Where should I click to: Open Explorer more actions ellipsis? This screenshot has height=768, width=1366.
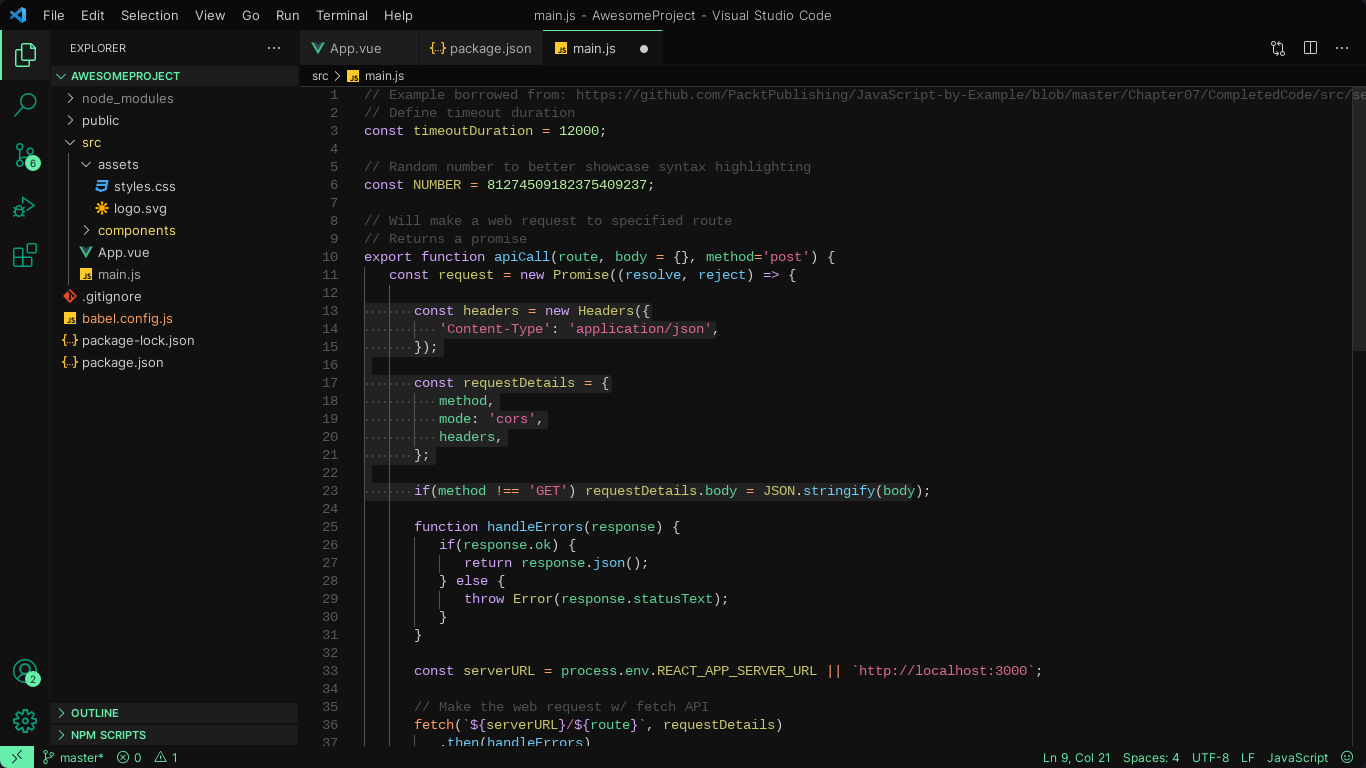point(274,48)
